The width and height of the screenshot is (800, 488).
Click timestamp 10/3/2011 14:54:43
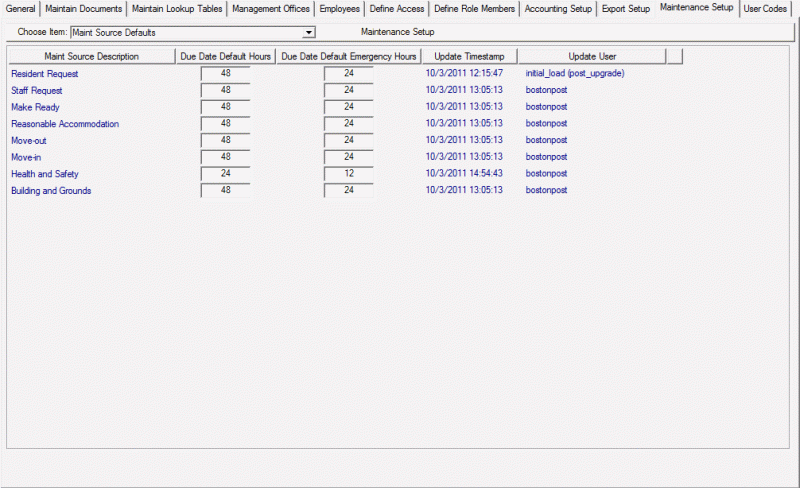[x=464, y=173]
